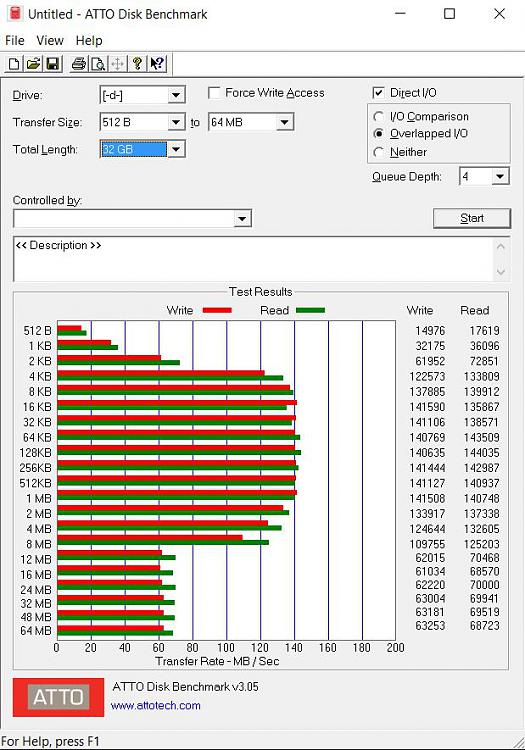Click the write value 109755

[x=427, y=544]
